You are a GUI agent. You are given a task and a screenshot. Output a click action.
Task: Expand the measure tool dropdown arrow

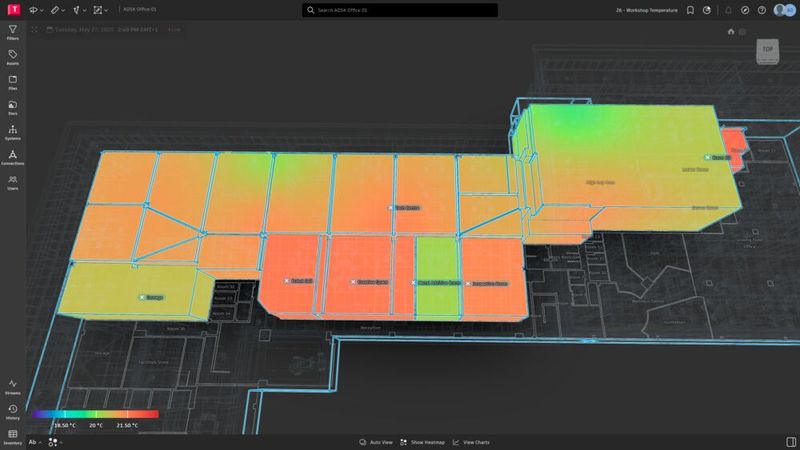click(63, 10)
